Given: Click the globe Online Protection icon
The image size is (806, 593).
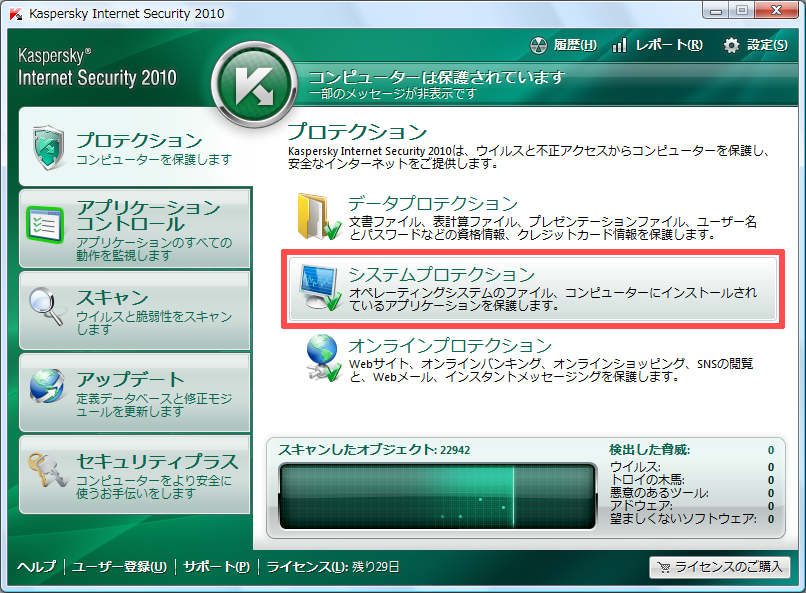Looking at the screenshot, I should (x=322, y=359).
